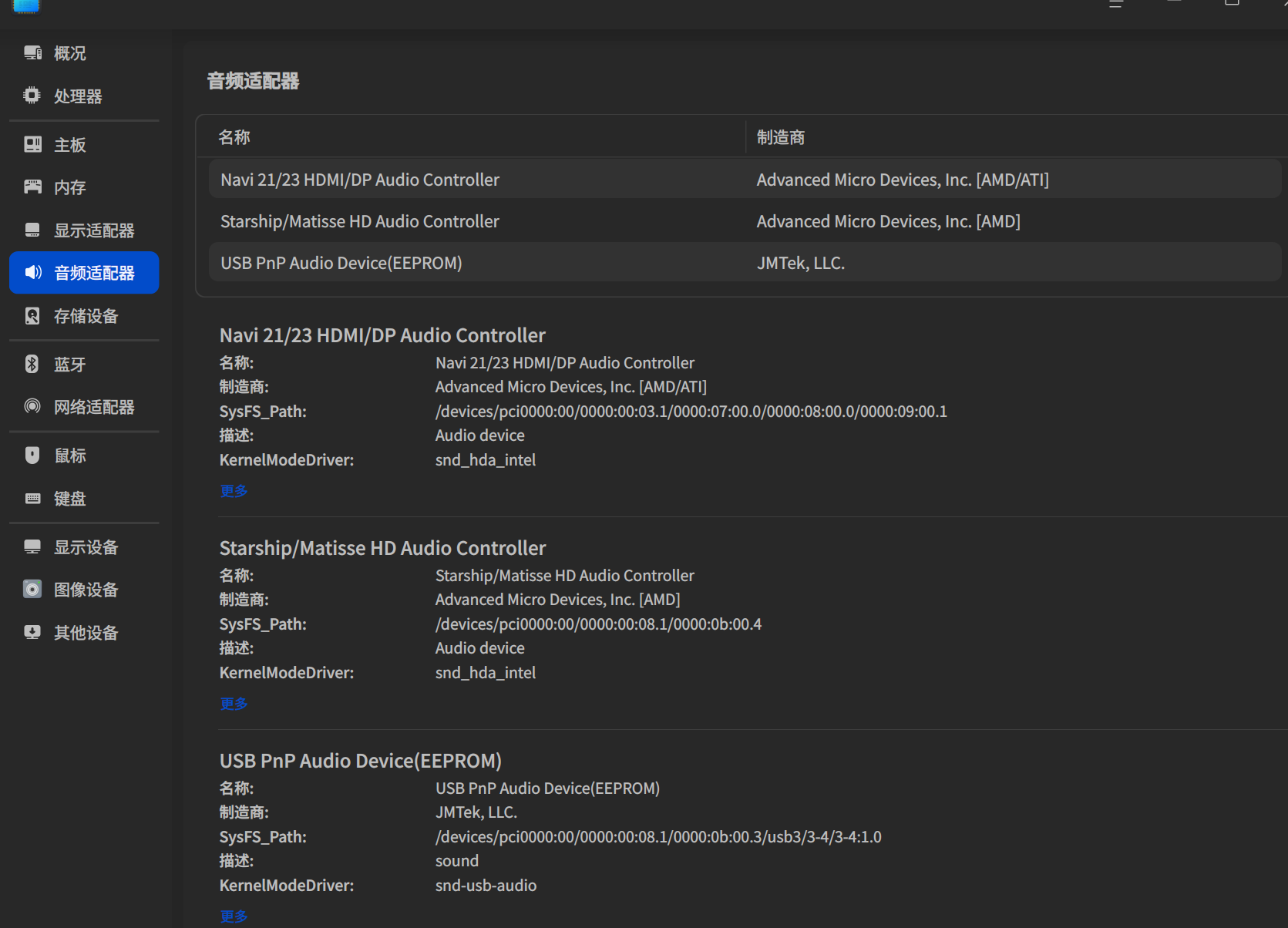Viewport: 1288px width, 928px height.
Task: Open the 概况 overview icon in sidebar
Action: (32, 53)
